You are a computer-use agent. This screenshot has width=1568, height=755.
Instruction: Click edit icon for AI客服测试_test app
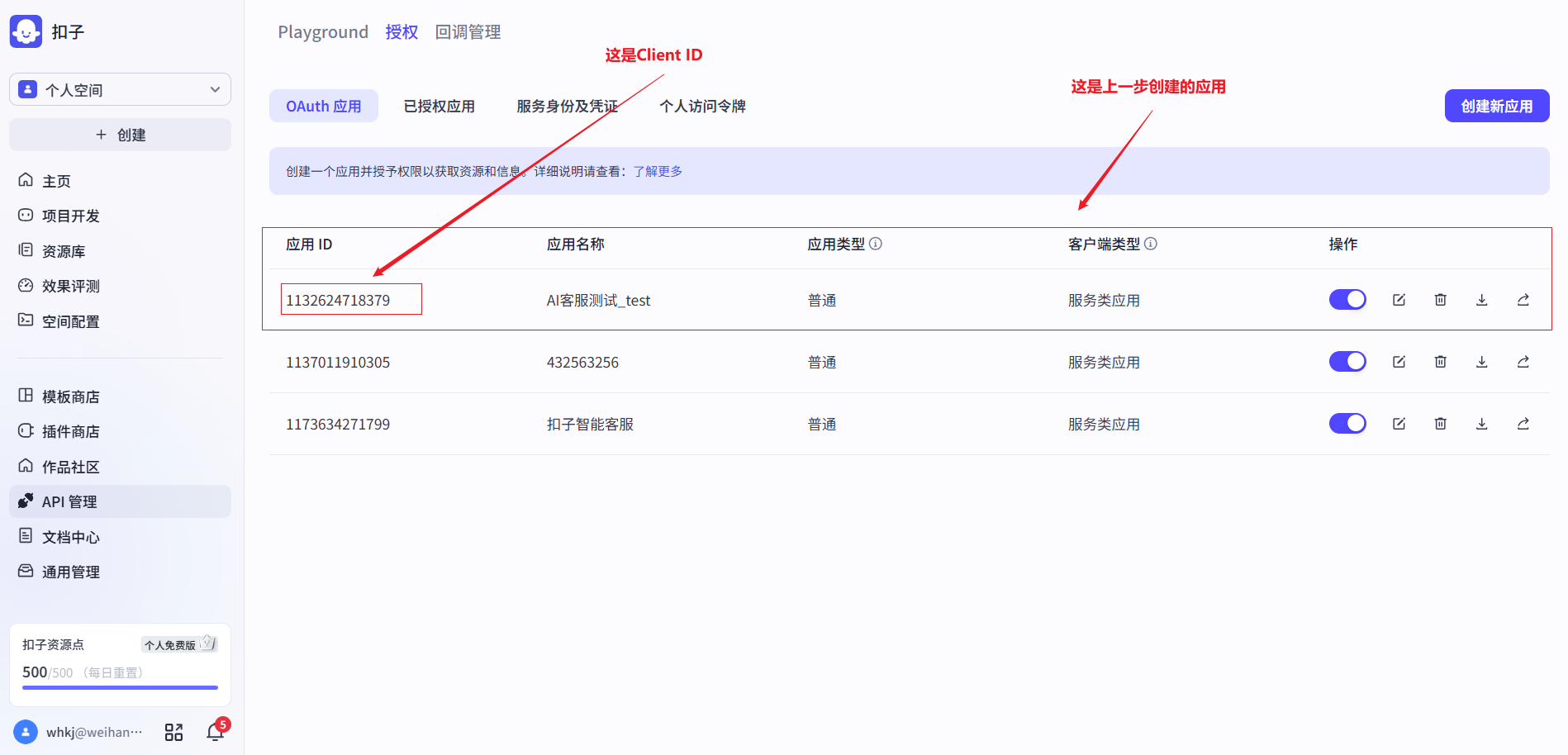(x=1399, y=300)
